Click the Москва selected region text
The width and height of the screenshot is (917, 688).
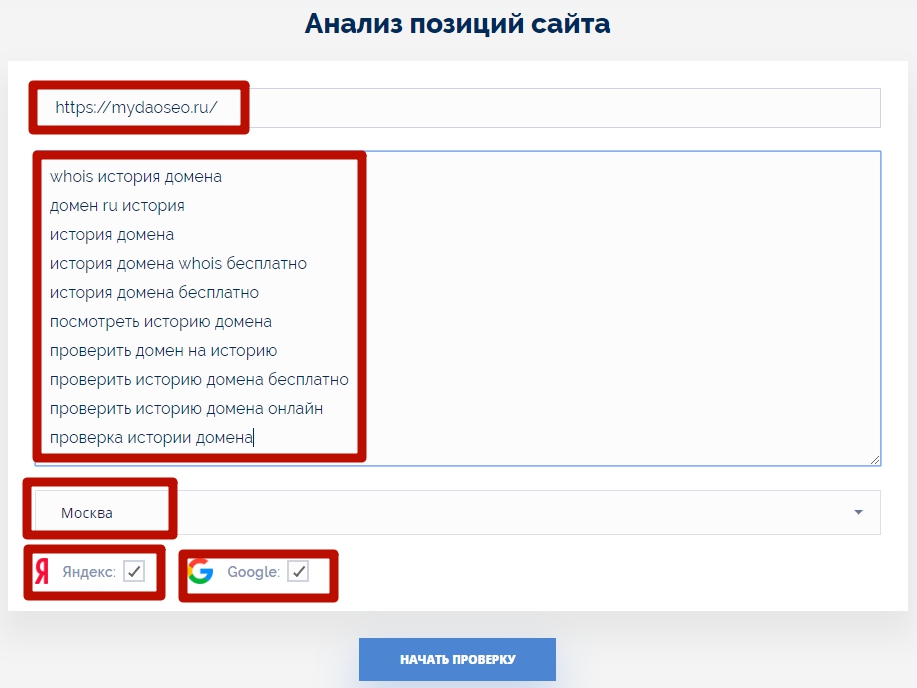87,513
